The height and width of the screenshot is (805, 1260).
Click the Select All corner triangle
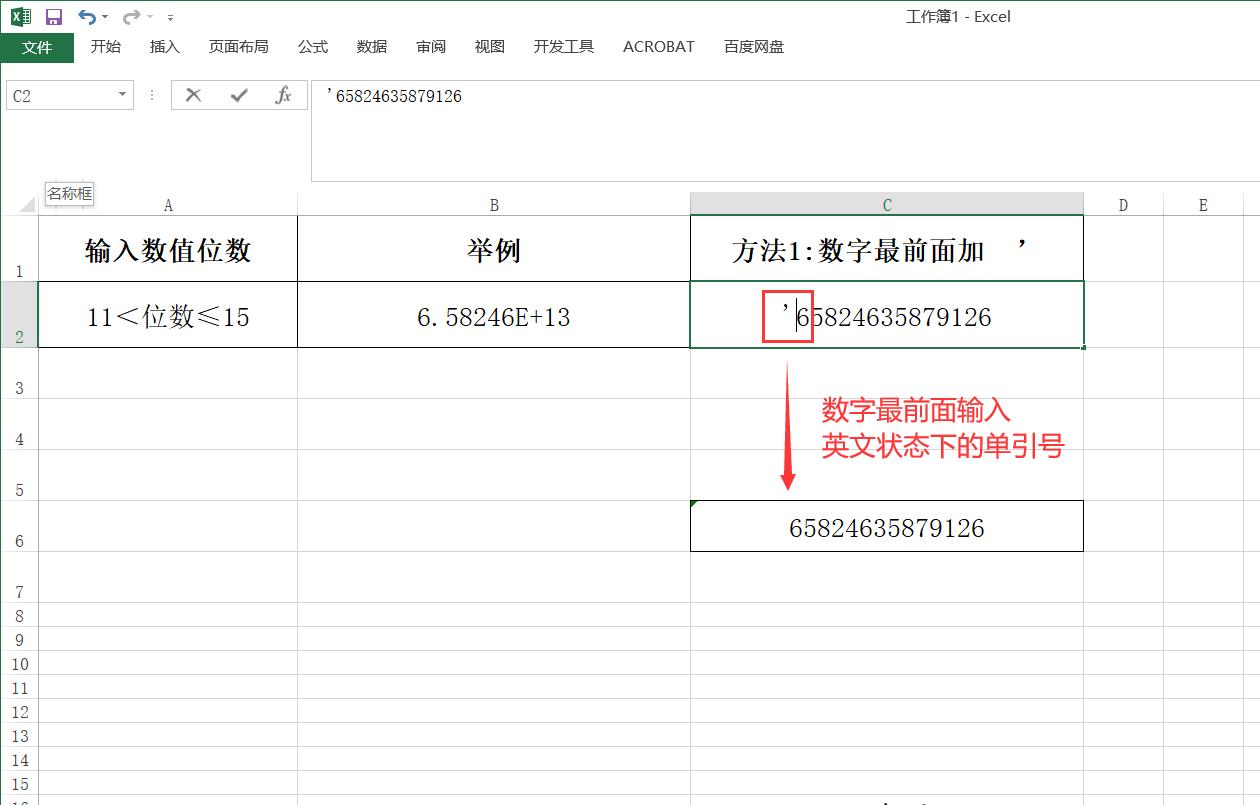(28, 204)
